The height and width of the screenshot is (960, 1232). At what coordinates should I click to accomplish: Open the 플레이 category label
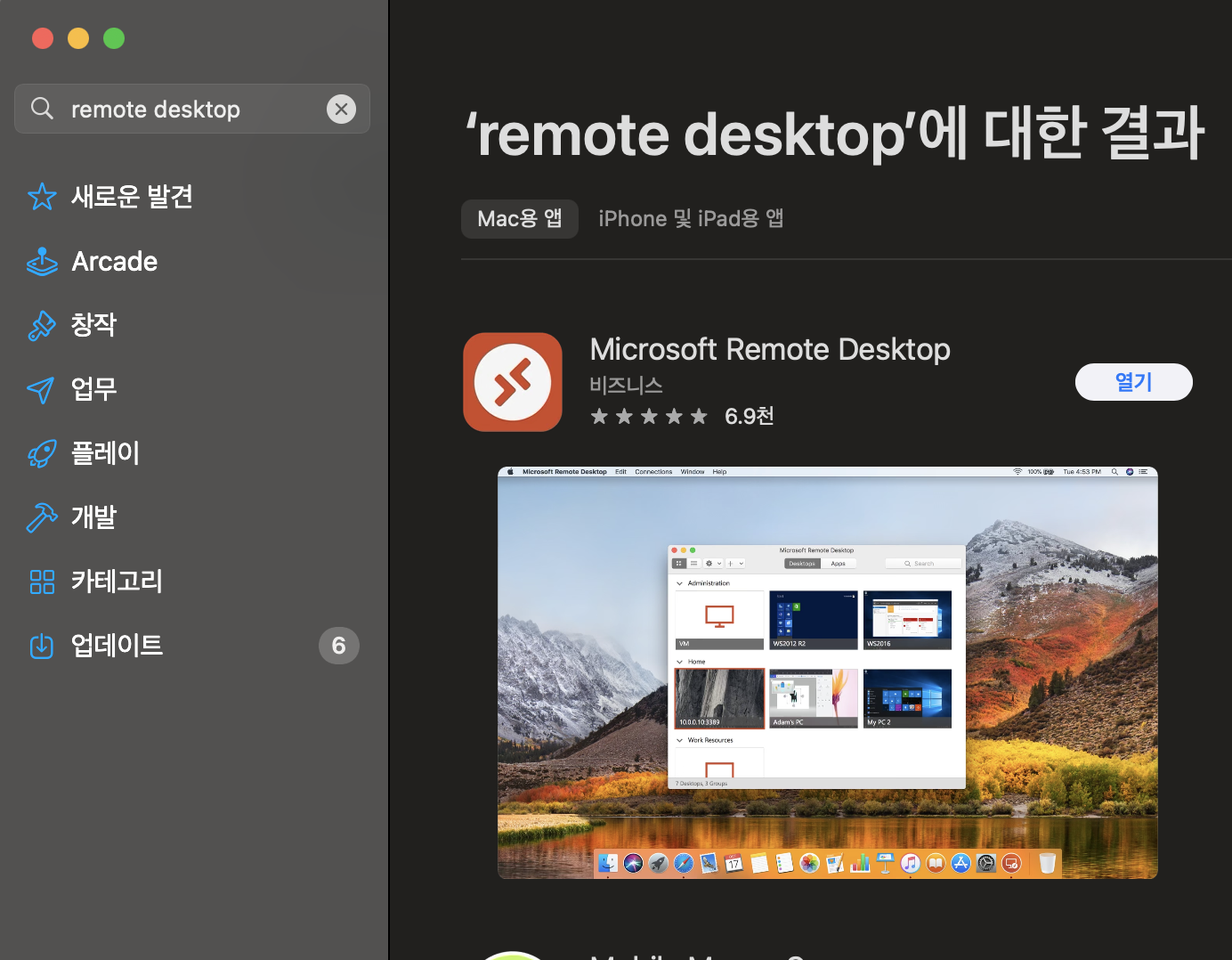[x=105, y=453]
